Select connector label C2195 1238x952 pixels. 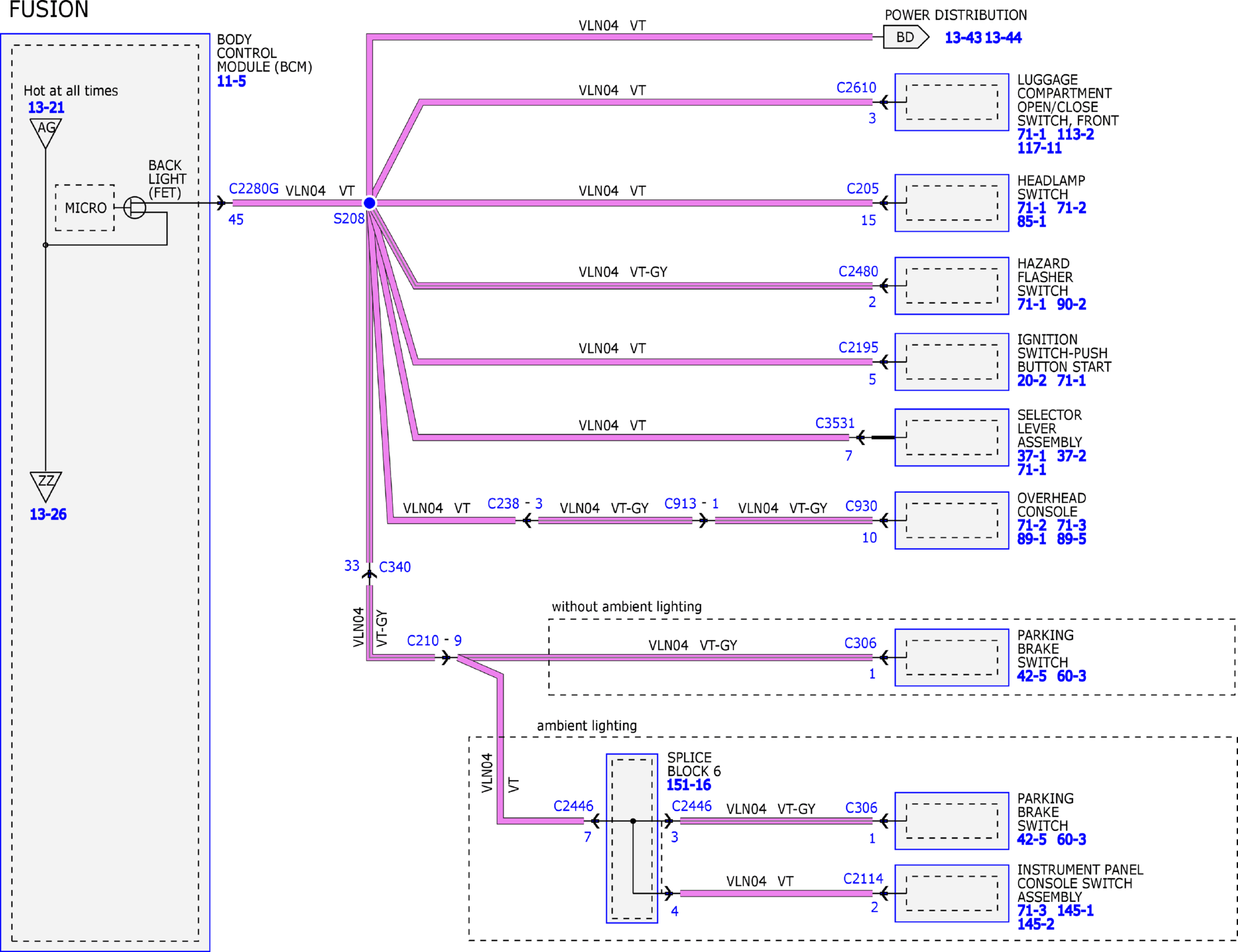tap(858, 348)
